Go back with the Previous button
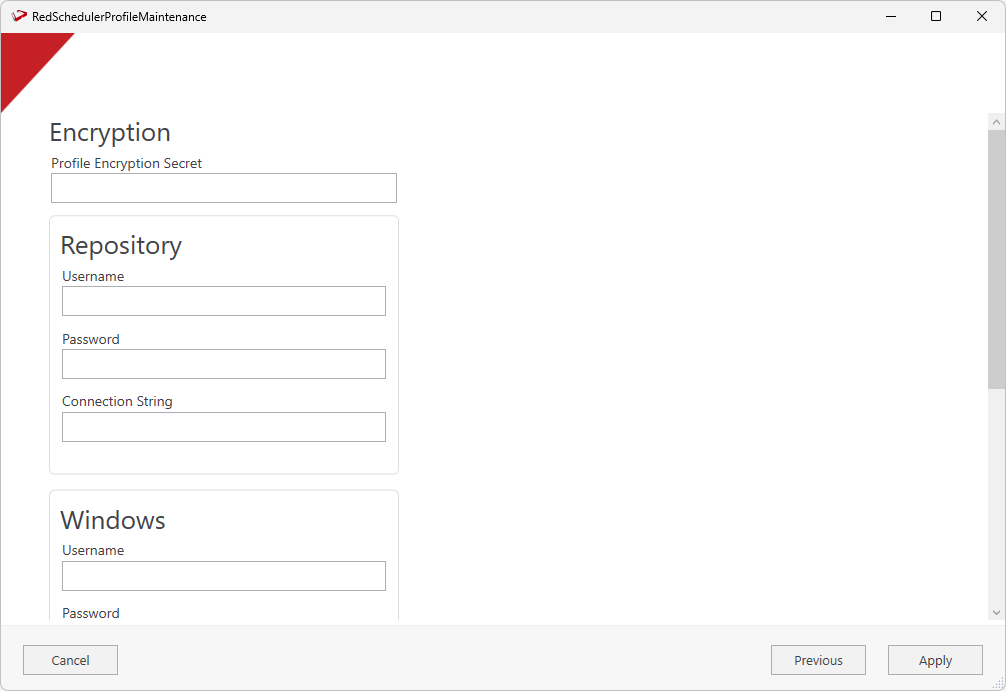The height and width of the screenshot is (691, 1006). 818,660
